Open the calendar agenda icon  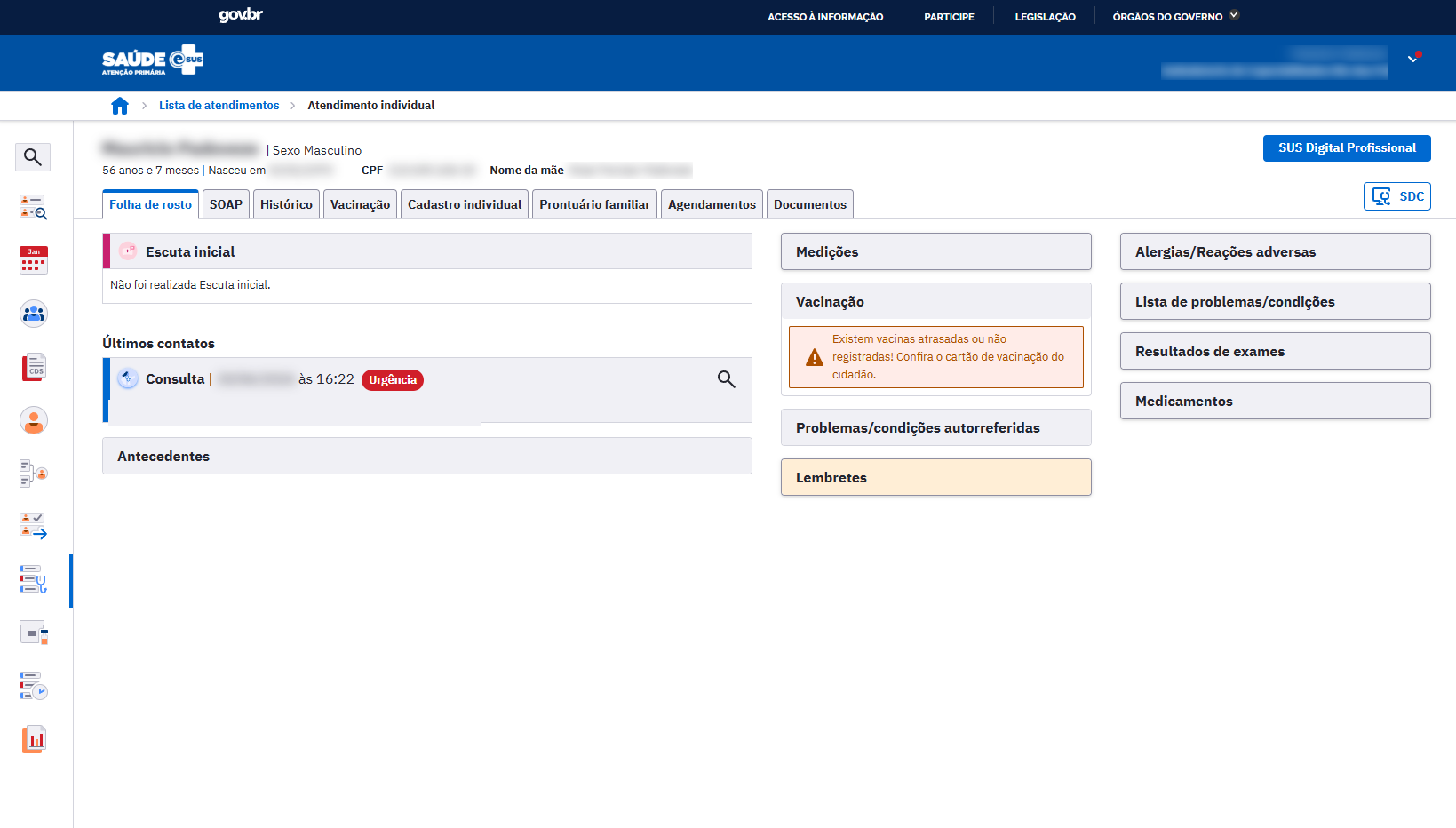(x=34, y=260)
